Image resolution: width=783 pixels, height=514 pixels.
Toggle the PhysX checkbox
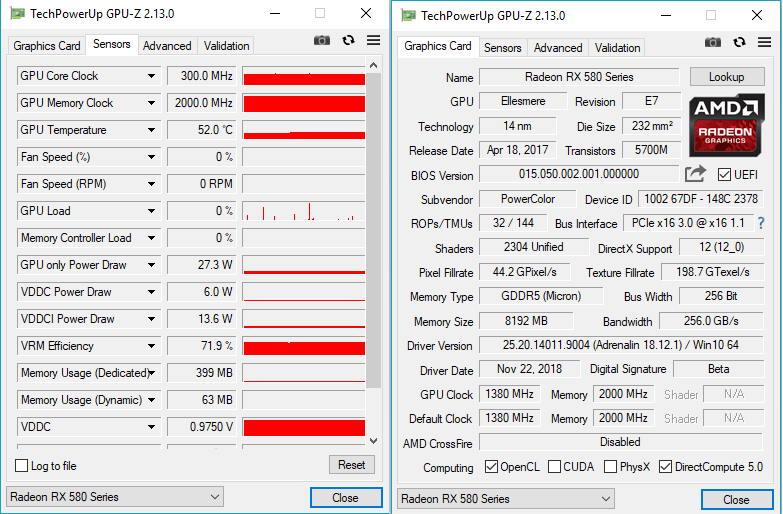610,467
